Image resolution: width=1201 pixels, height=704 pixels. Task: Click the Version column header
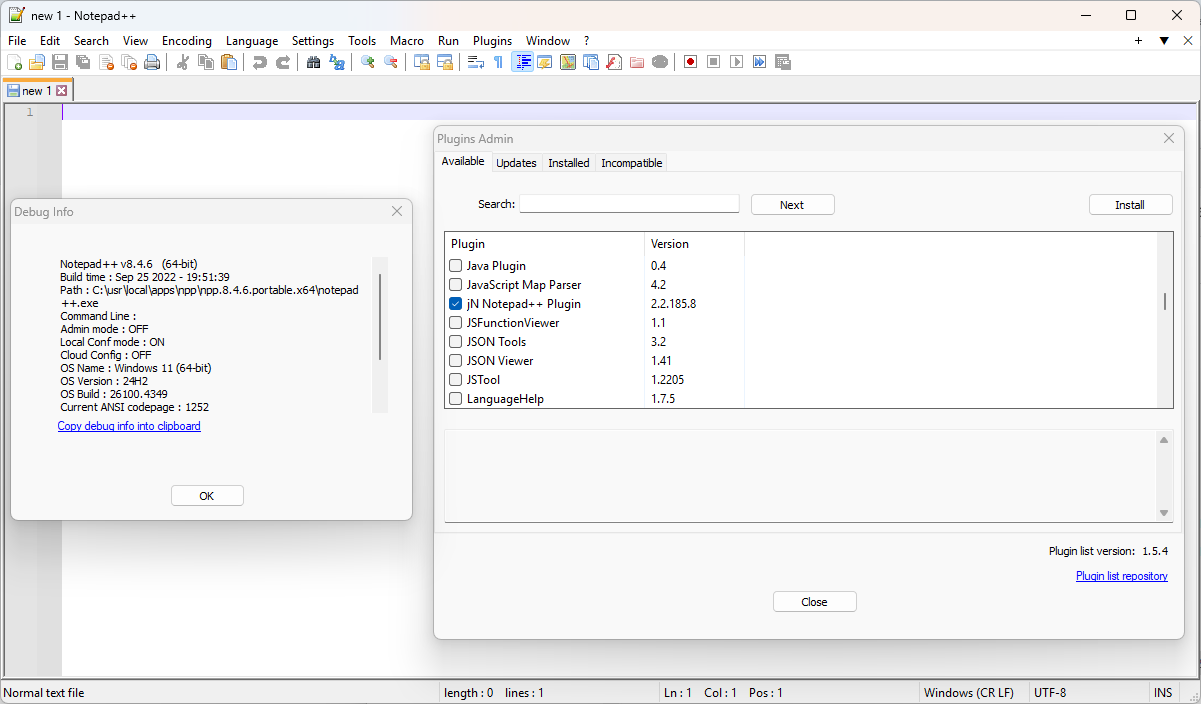[694, 244]
